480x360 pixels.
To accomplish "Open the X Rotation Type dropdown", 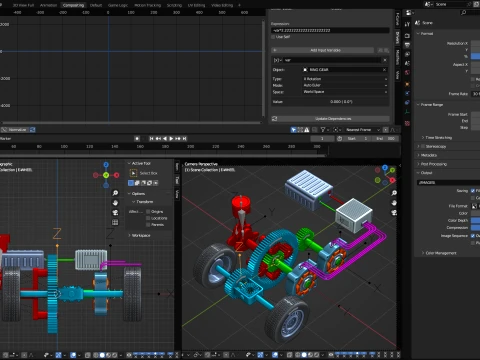I will (345, 79).
